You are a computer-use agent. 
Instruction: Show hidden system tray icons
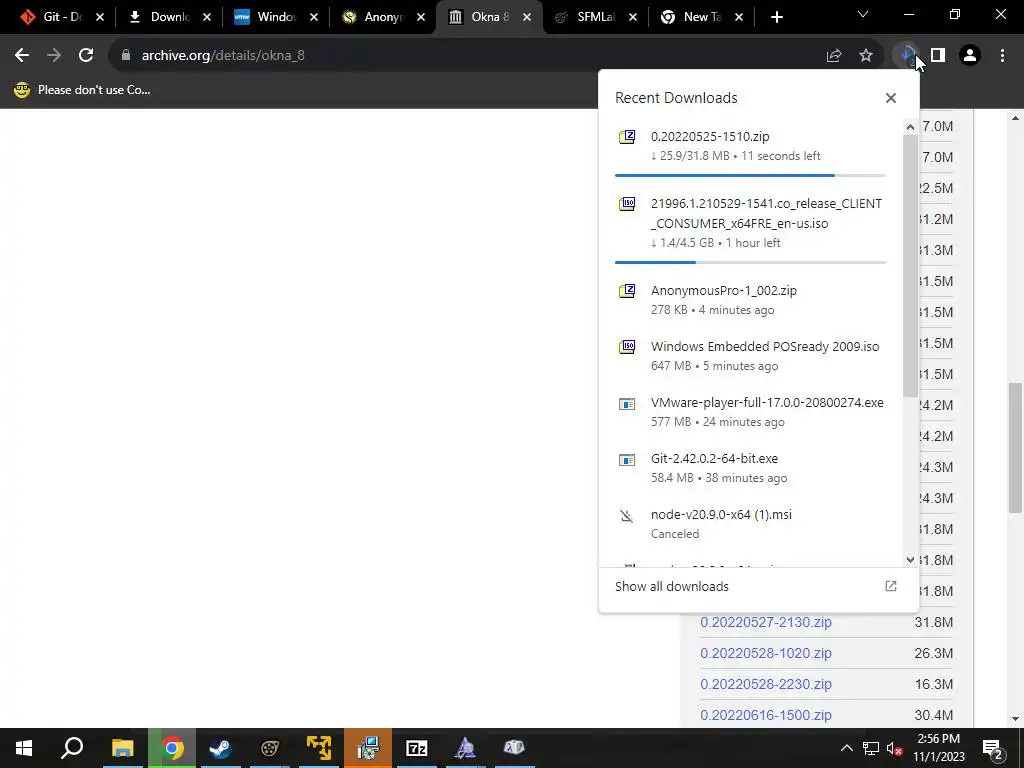846,748
